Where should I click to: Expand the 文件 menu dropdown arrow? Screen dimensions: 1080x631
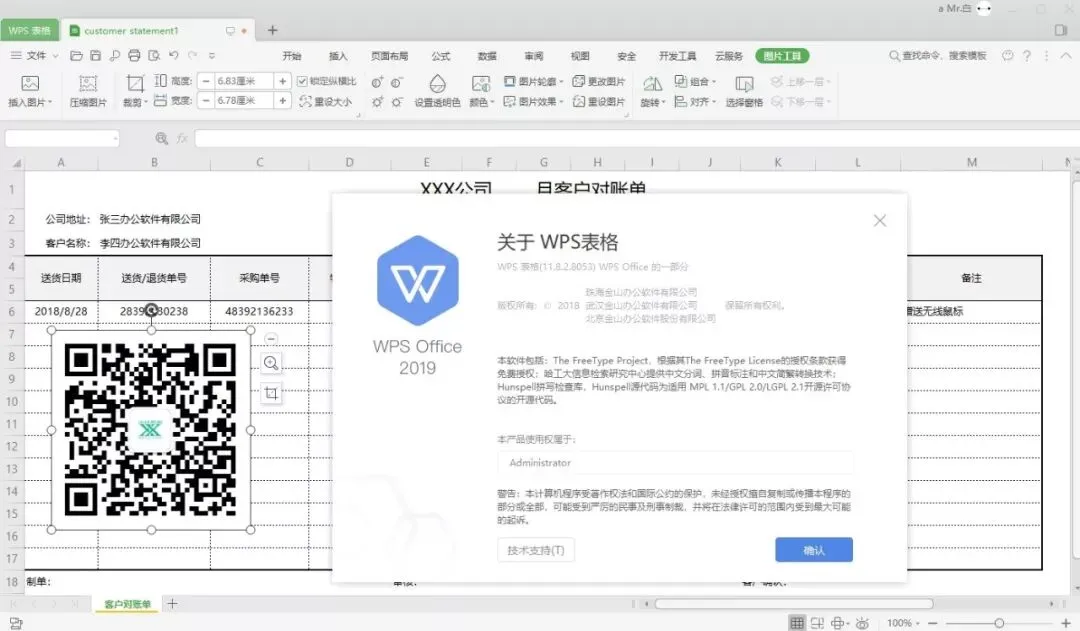click(x=56, y=56)
